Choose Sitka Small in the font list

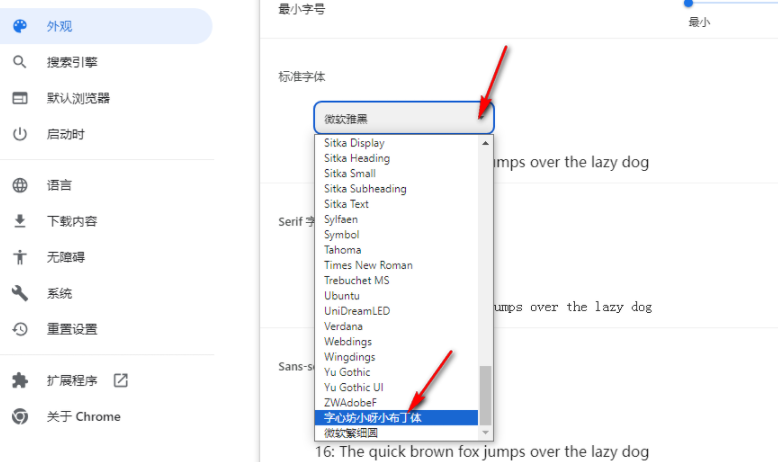396,174
